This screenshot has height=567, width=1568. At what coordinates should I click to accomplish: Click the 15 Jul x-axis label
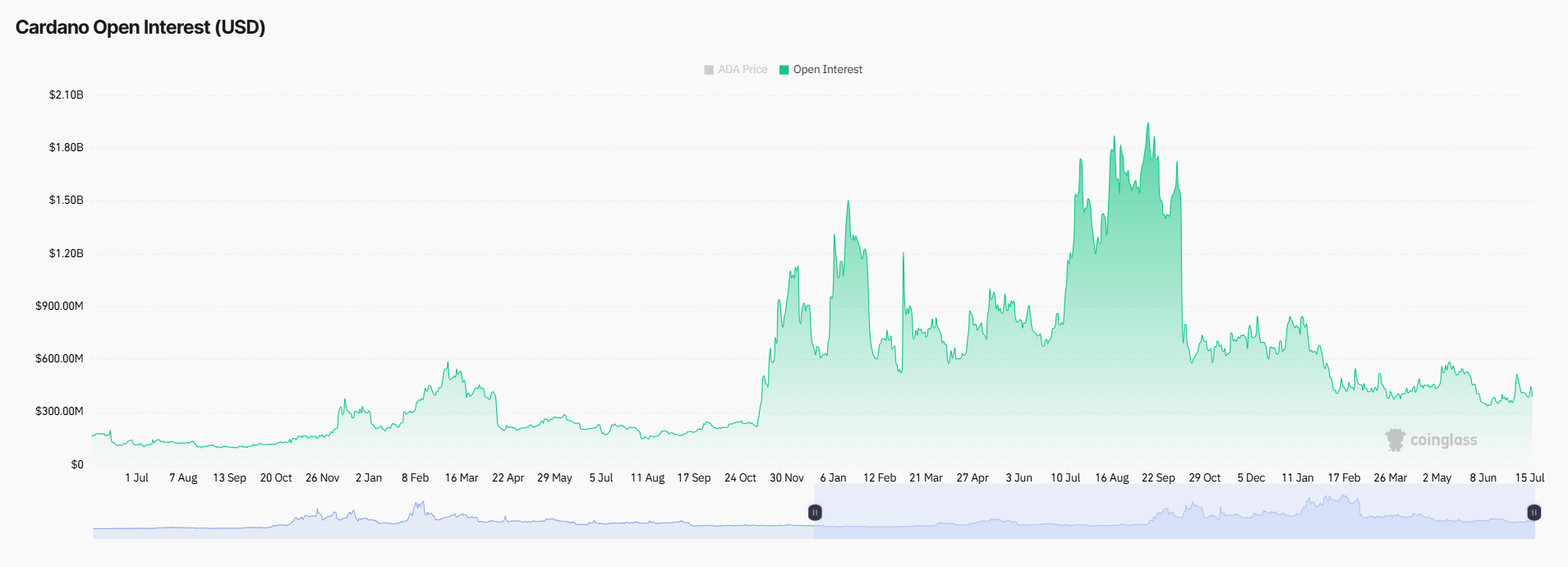(1529, 478)
